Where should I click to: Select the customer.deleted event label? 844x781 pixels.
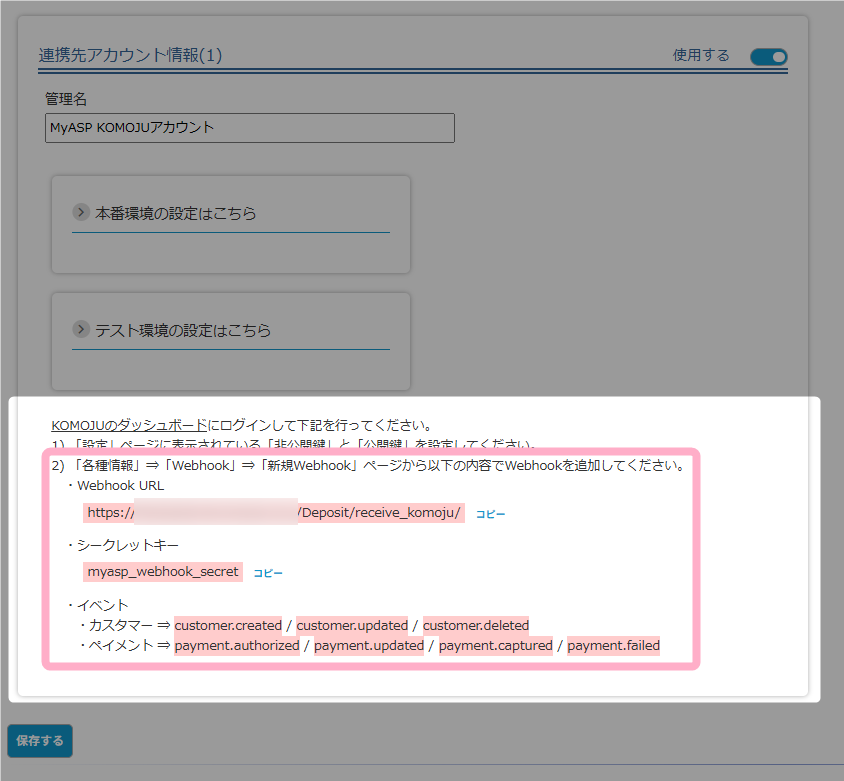[x=475, y=626]
